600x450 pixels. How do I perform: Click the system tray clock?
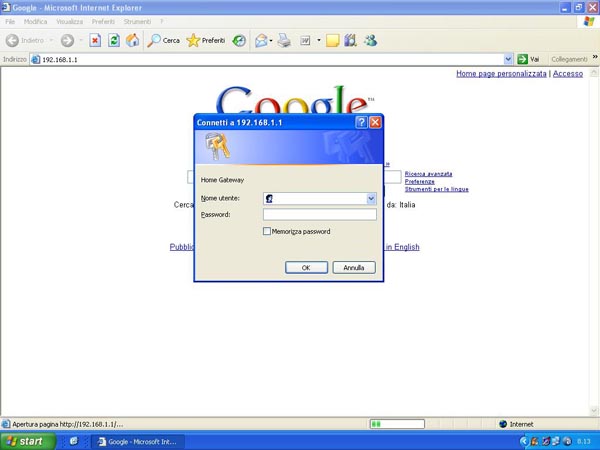pos(584,441)
